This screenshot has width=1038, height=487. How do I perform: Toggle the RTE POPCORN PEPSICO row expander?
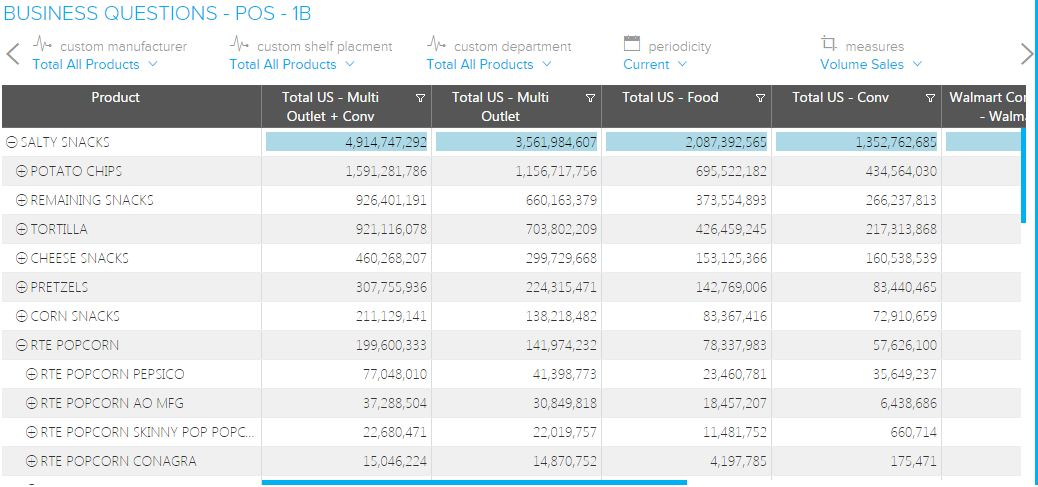point(32,374)
